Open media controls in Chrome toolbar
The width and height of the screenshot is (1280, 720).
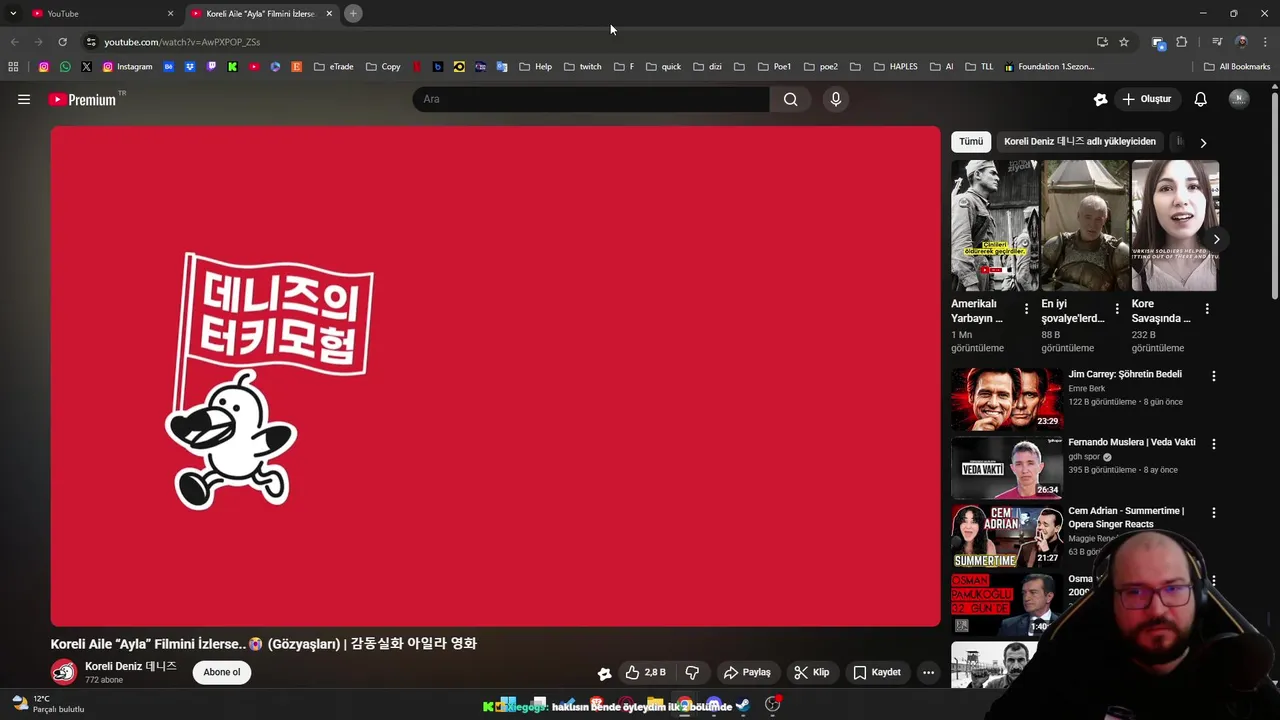(x=1217, y=42)
